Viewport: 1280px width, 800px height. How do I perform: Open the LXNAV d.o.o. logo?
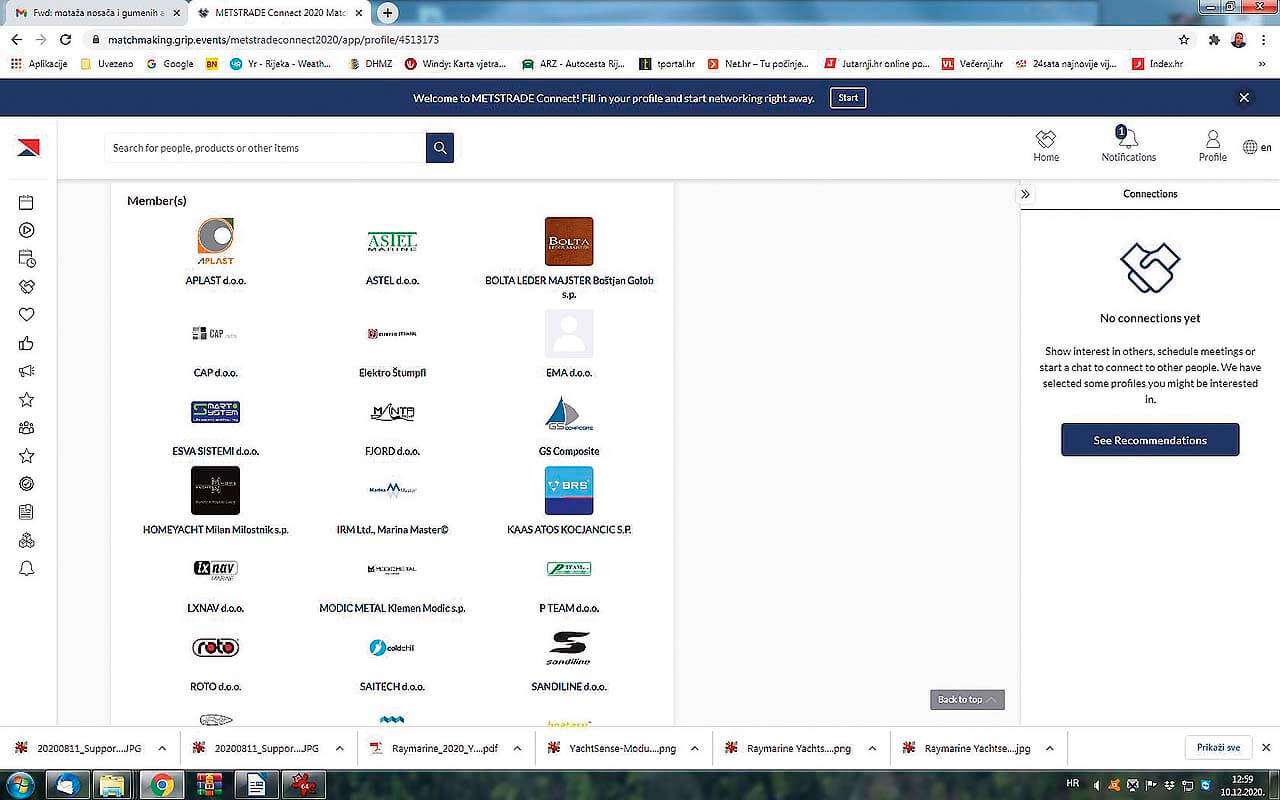216,569
